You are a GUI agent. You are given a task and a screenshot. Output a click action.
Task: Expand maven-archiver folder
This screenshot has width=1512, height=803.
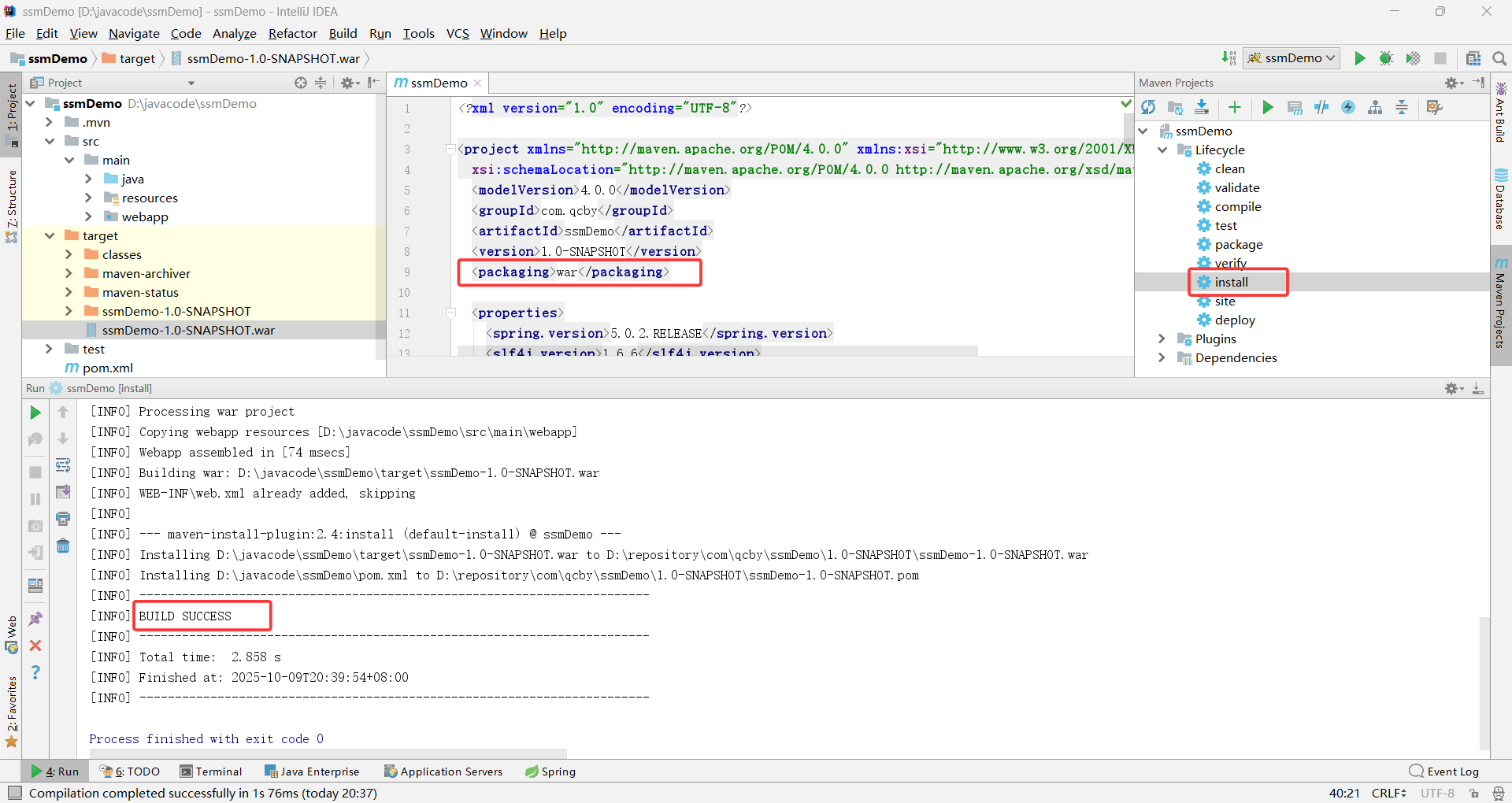[x=69, y=274]
